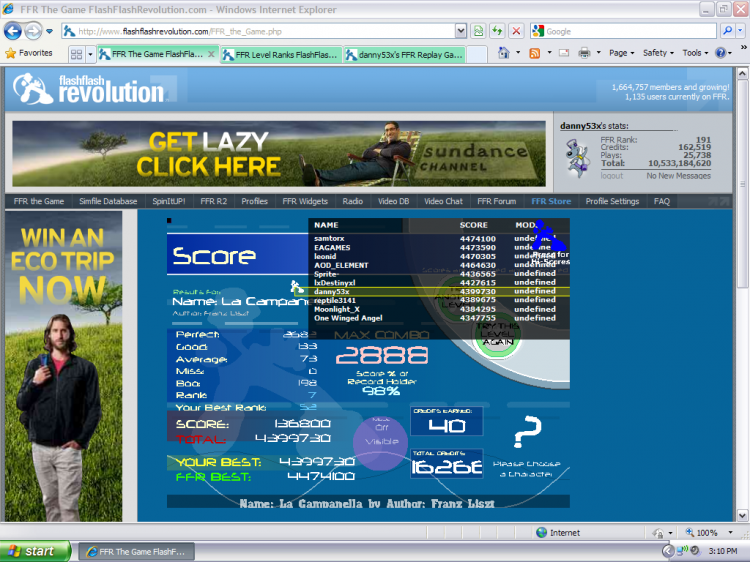Click the logout link

[612, 176]
